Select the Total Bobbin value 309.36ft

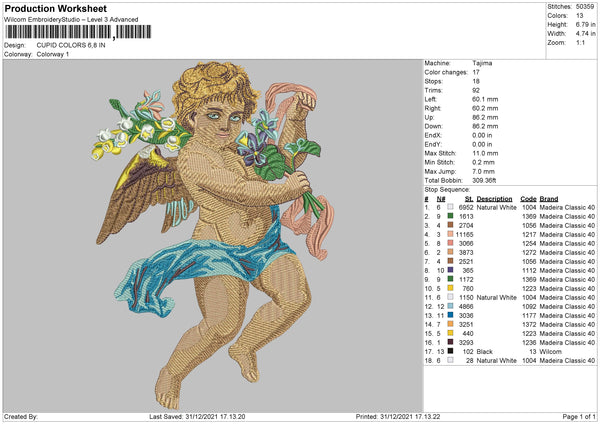pos(484,180)
